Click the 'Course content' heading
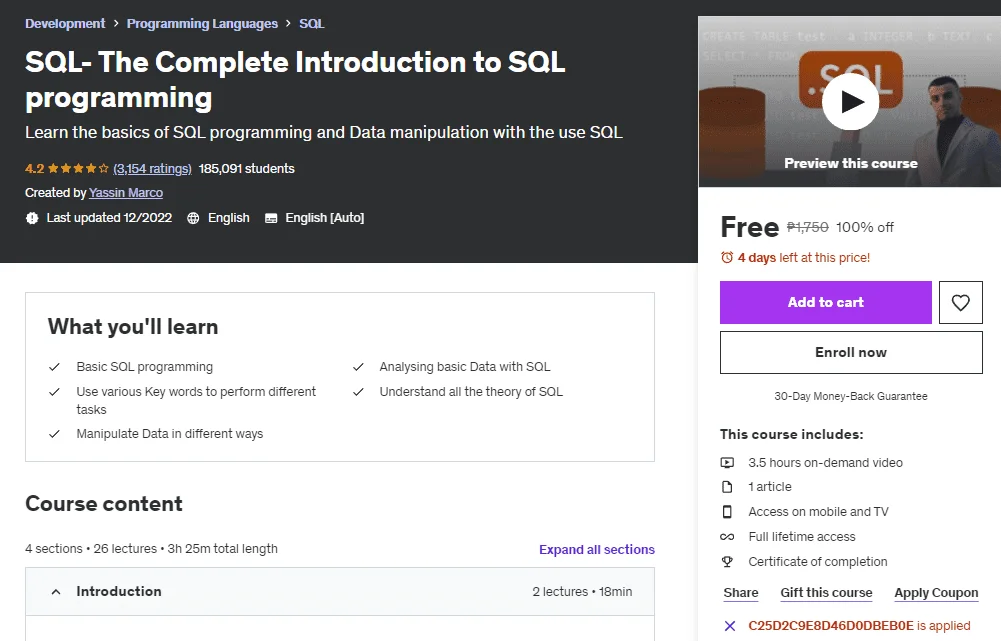1001x641 pixels. tap(104, 504)
